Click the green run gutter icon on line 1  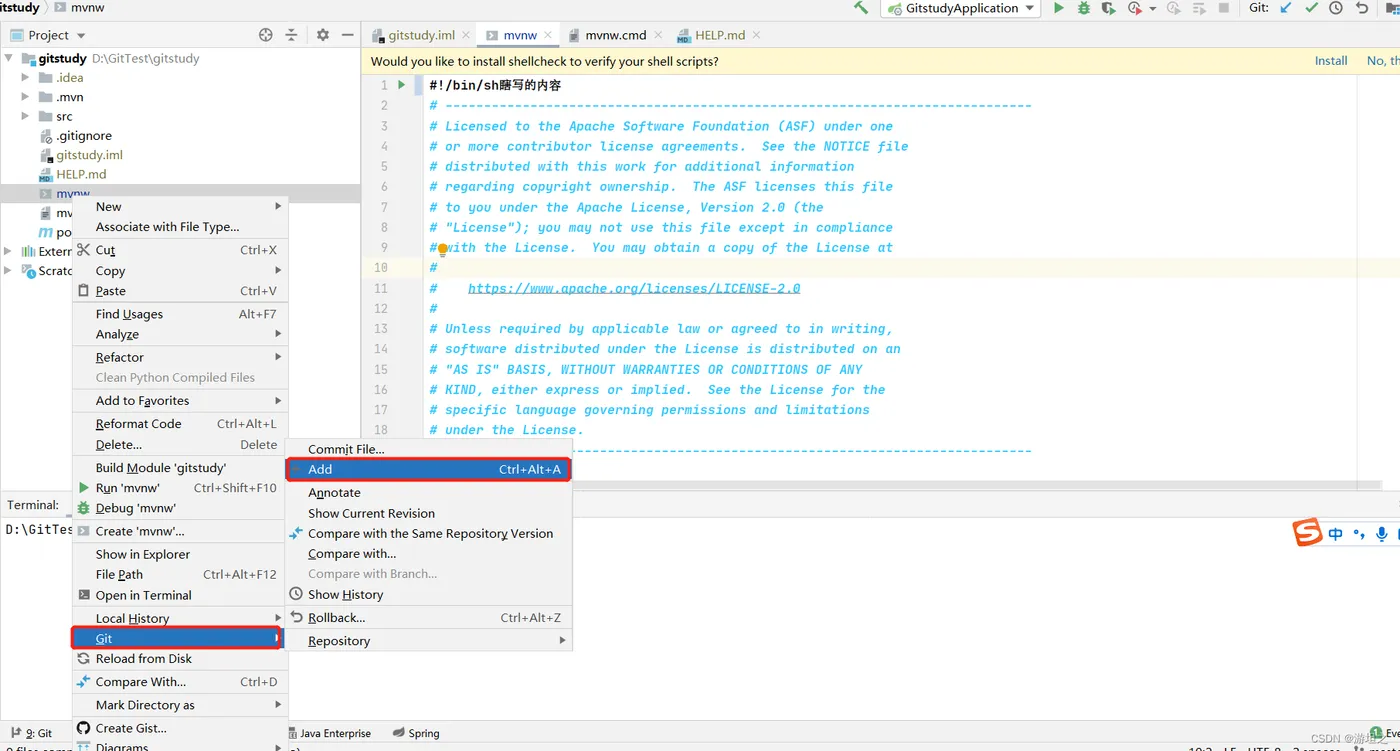402,85
